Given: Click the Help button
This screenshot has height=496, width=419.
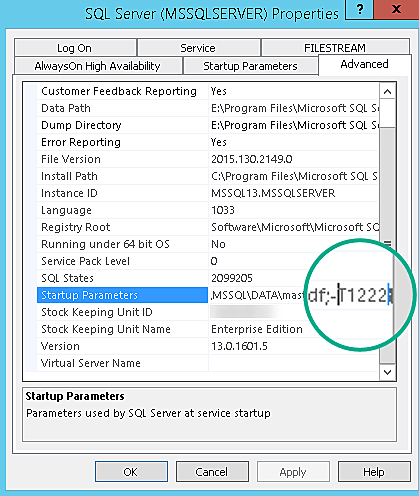Looking at the screenshot, I should coord(374,472).
